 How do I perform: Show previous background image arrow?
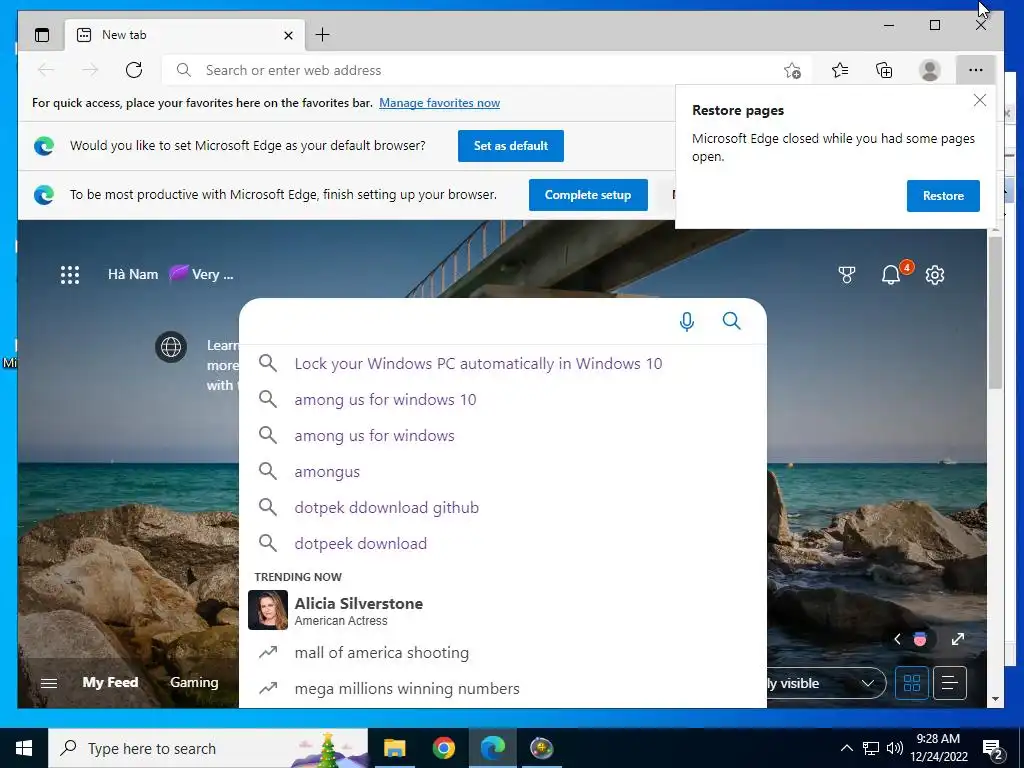(897, 639)
